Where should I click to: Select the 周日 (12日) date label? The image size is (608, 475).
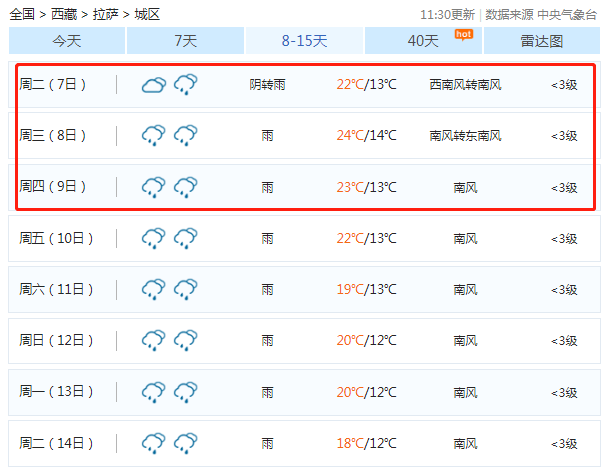point(56,340)
